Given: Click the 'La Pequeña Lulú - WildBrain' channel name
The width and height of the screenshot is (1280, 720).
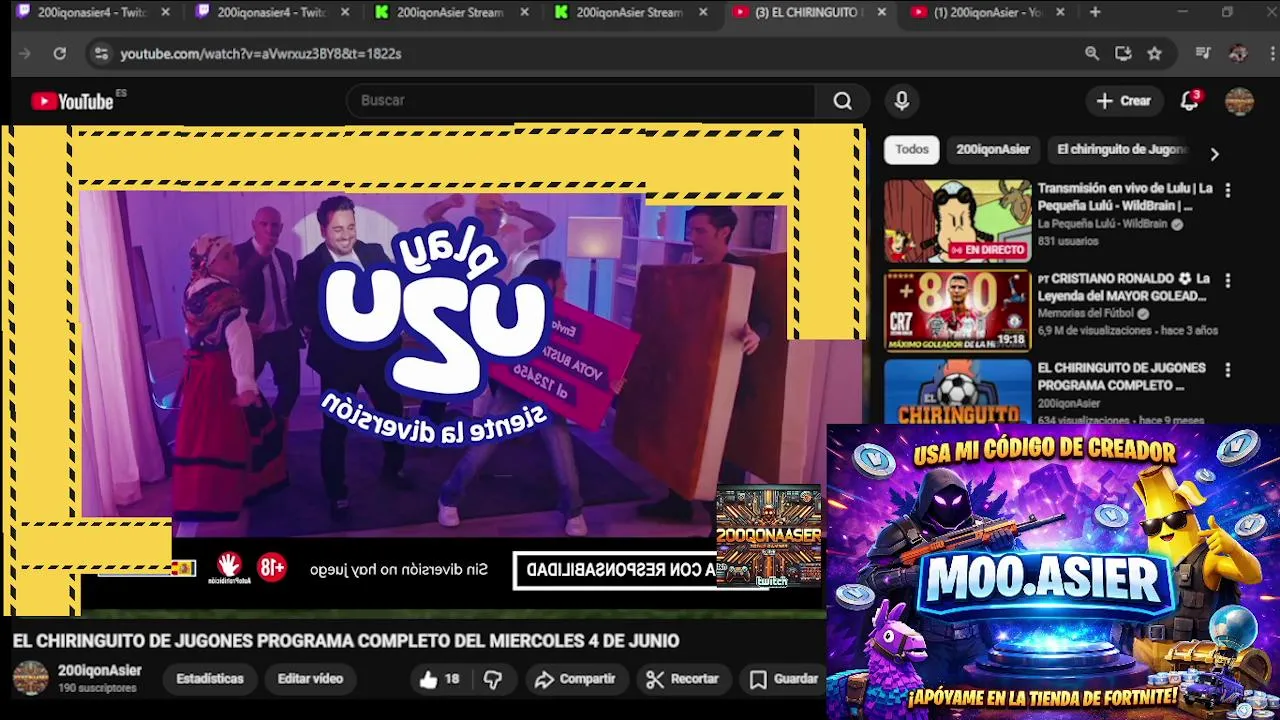Looking at the screenshot, I should [x=1102, y=224].
